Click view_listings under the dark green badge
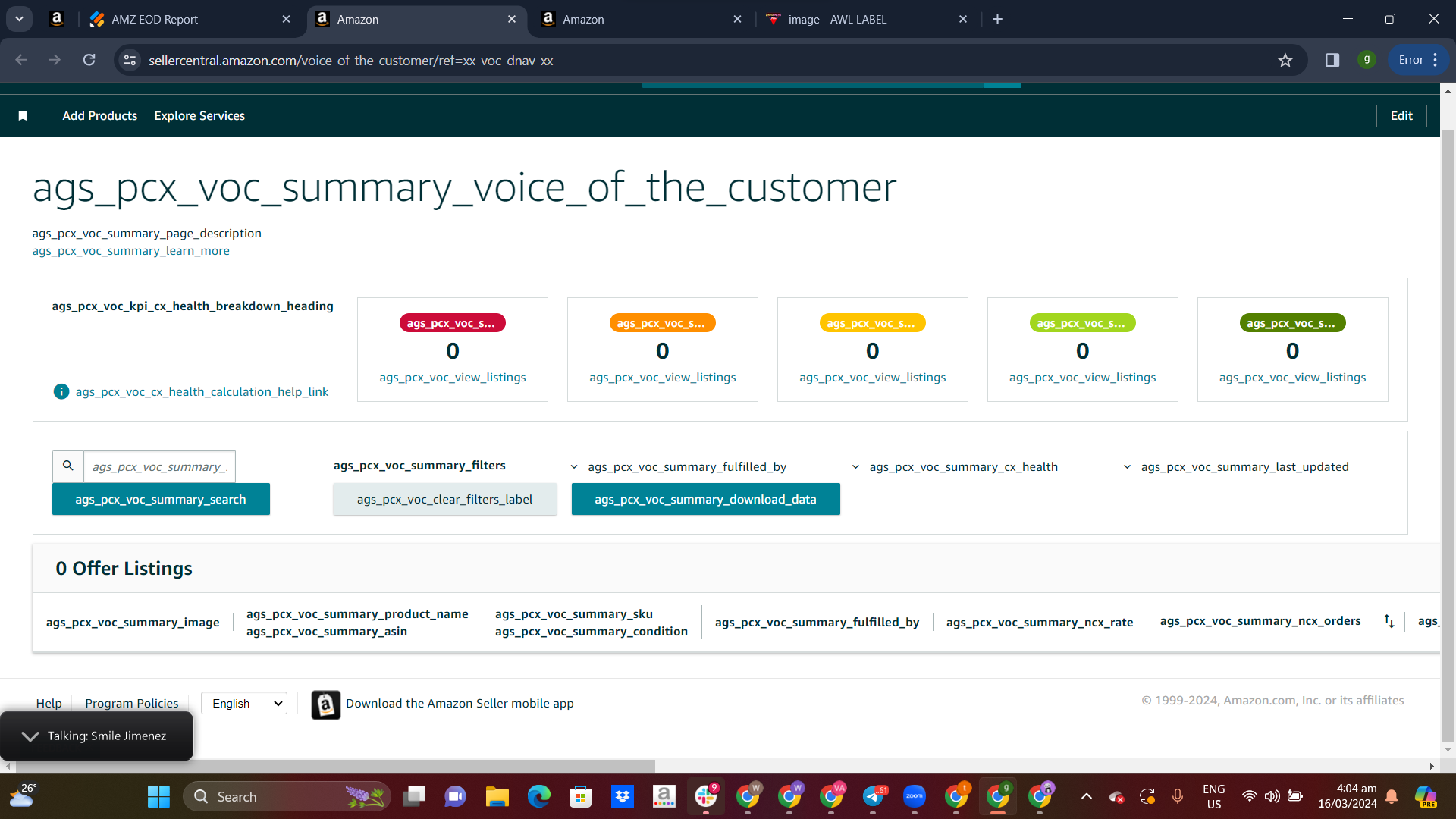The width and height of the screenshot is (1456, 819). click(1293, 377)
